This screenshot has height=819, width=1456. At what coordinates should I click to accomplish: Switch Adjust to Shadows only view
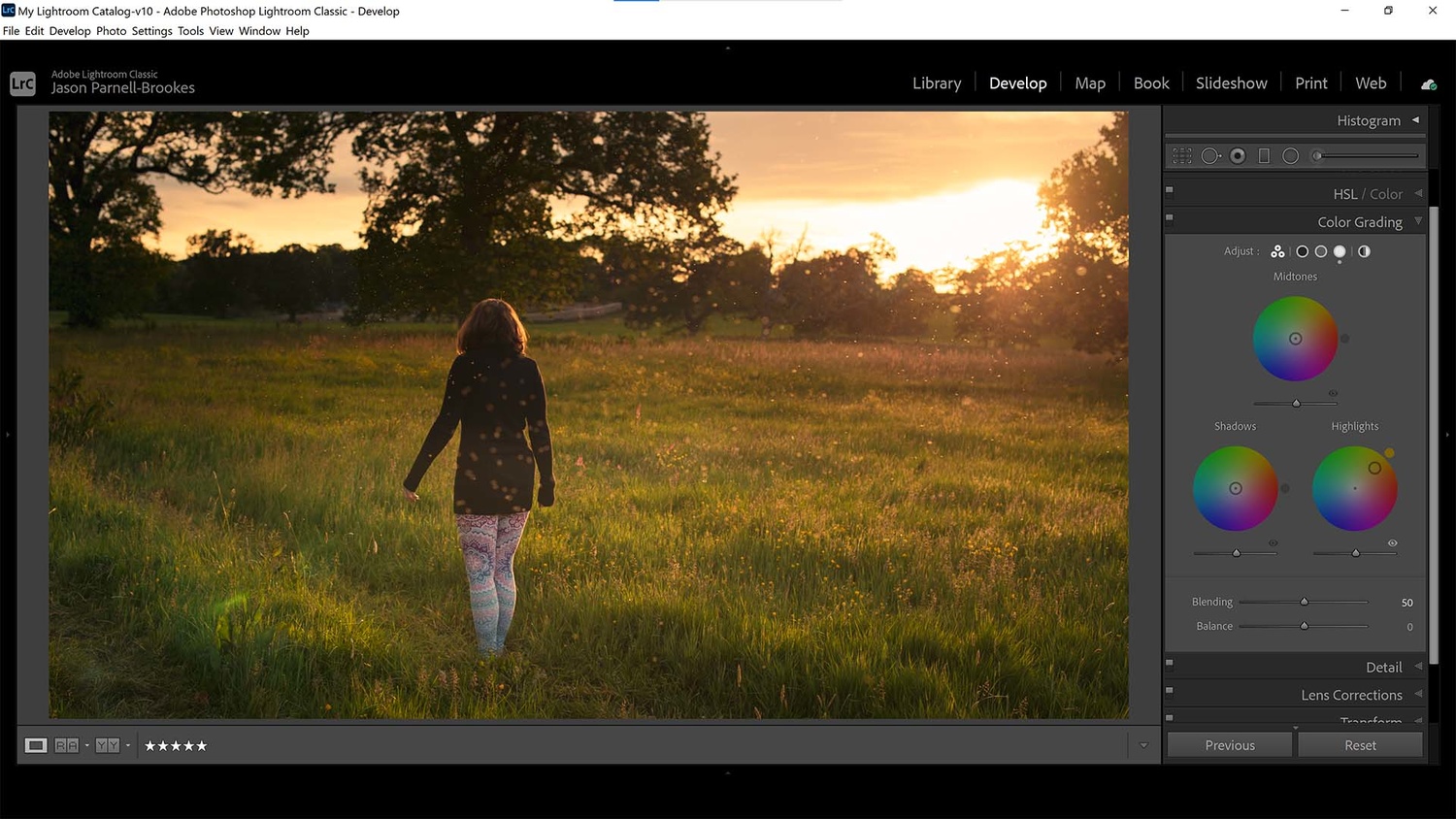click(x=1303, y=251)
